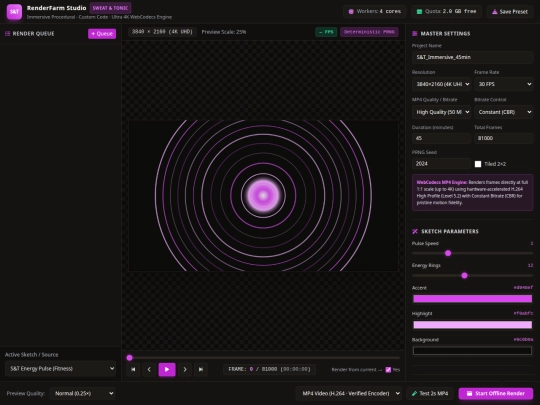Click the Sketch Parameters wand icon
540x405 pixels.
pos(415,231)
